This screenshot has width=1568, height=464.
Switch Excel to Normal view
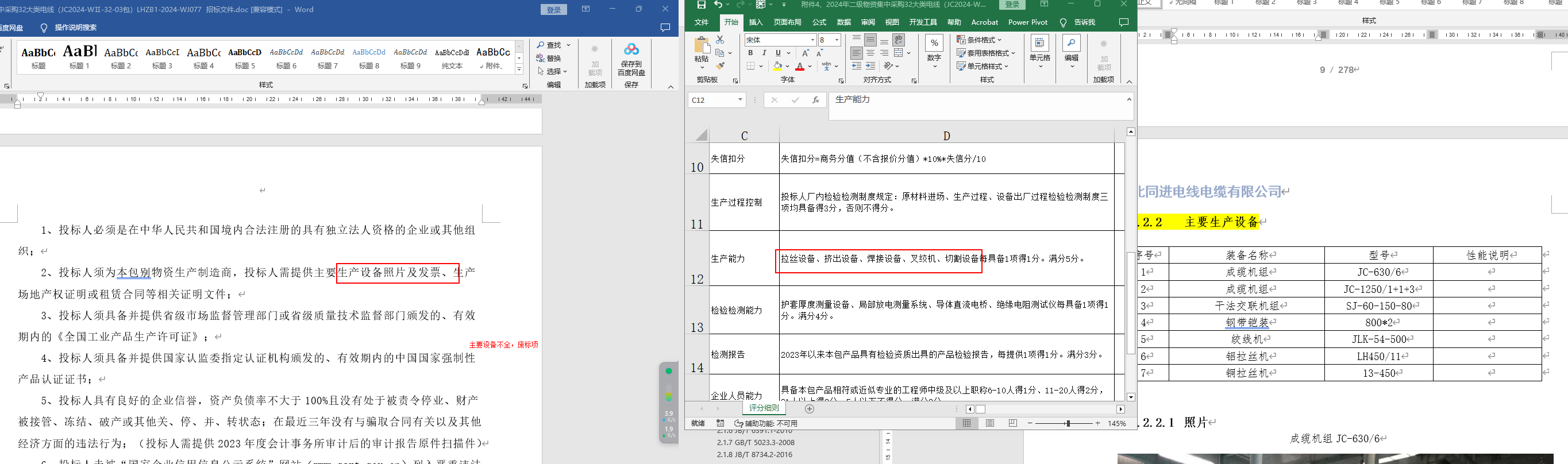966,423
